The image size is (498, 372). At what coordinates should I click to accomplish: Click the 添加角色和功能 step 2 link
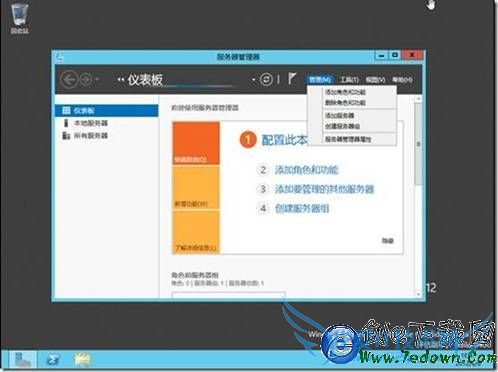[306, 170]
